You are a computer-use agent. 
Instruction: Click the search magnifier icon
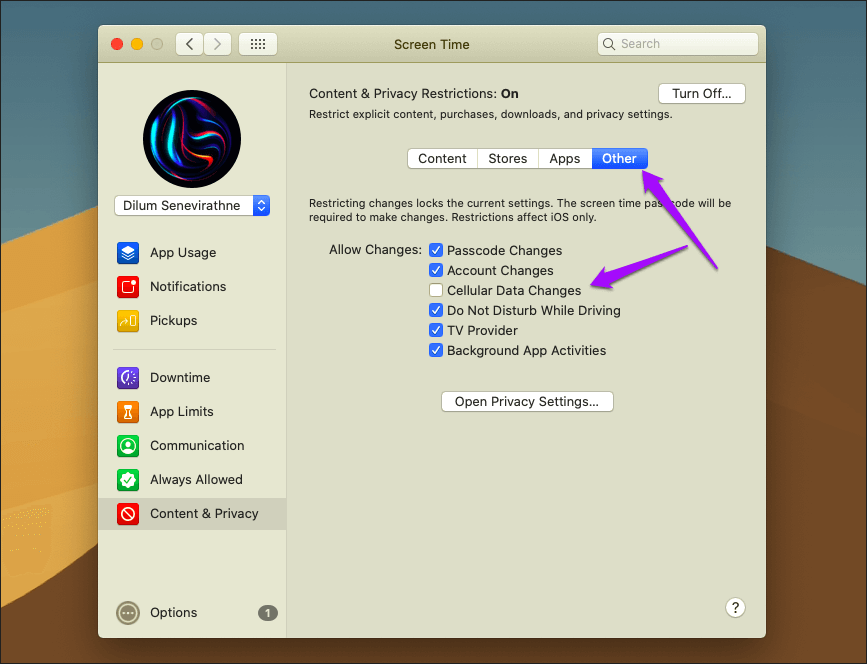[x=609, y=44]
